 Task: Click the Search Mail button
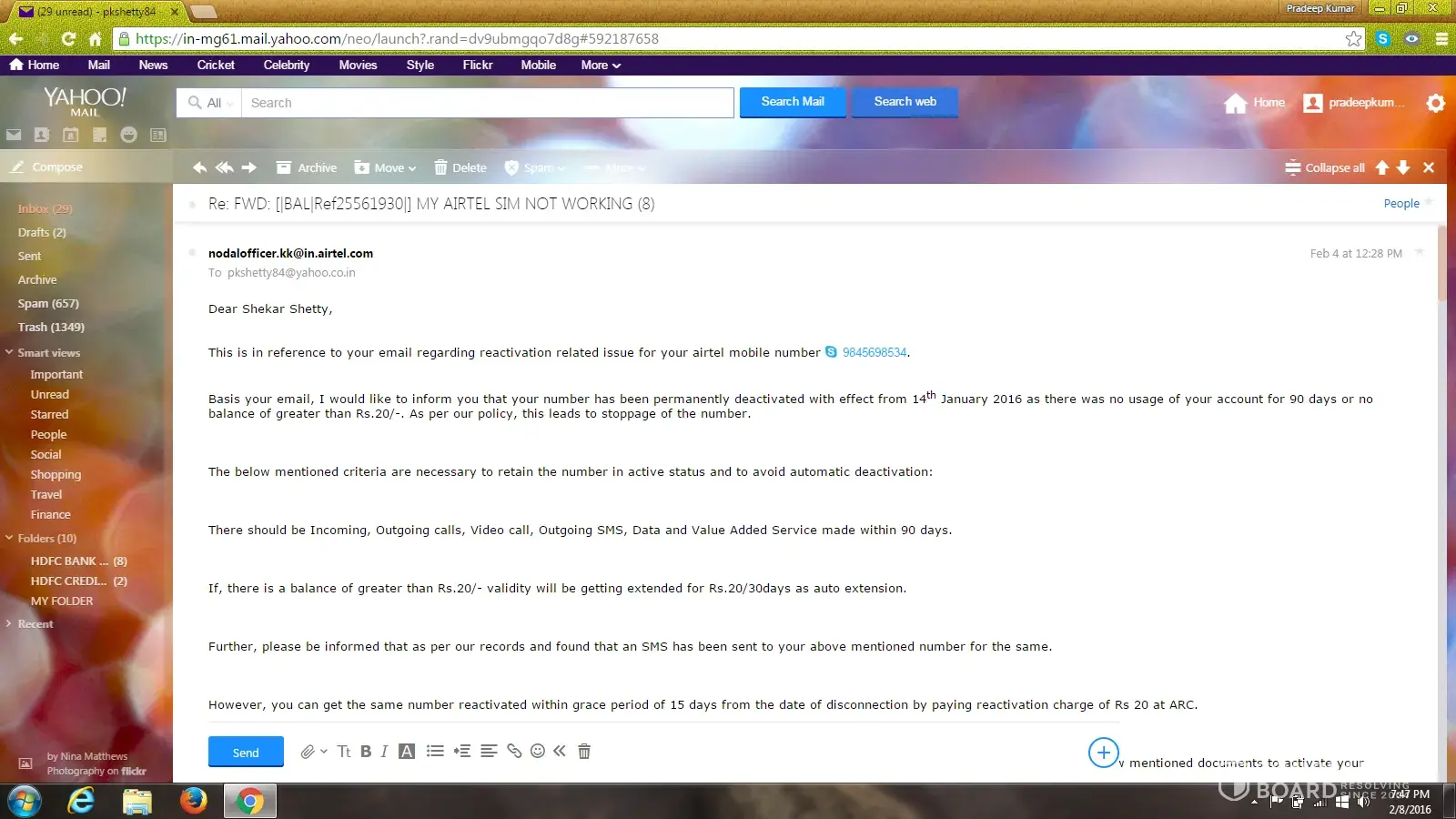[x=793, y=102]
